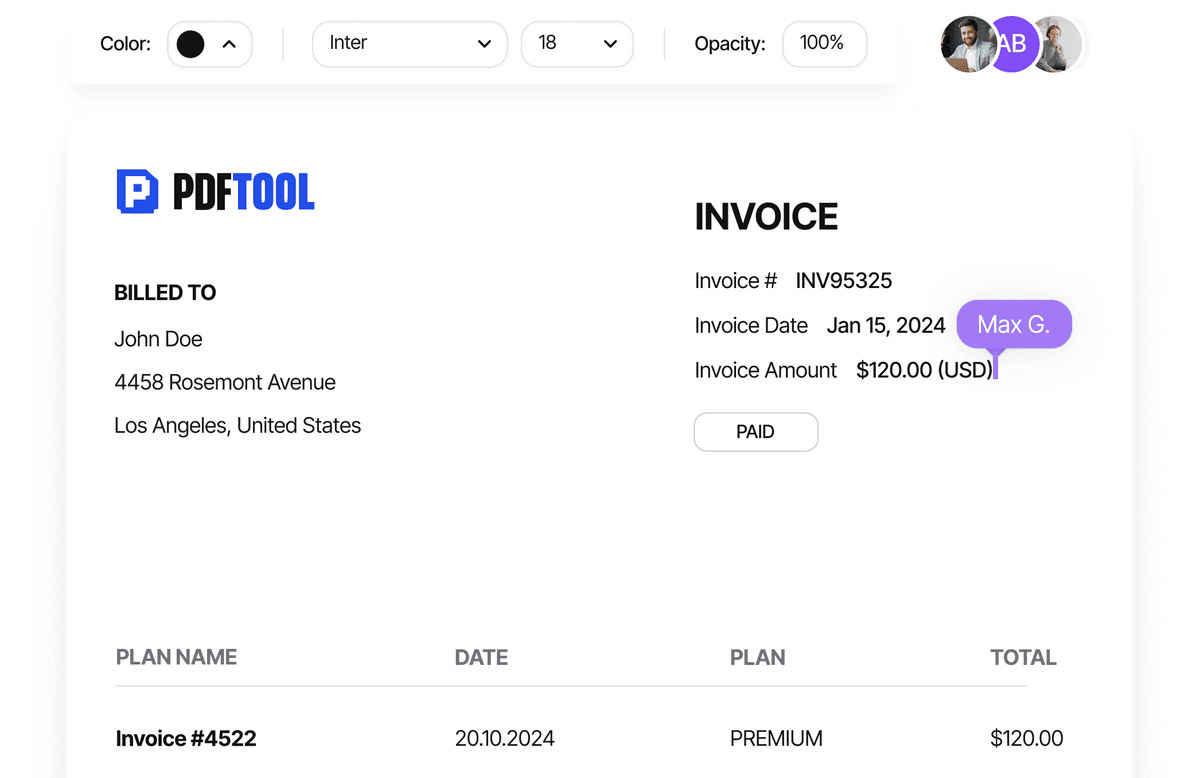Click the purple AB collaborator avatar
The image size is (1200, 778).
1012,44
